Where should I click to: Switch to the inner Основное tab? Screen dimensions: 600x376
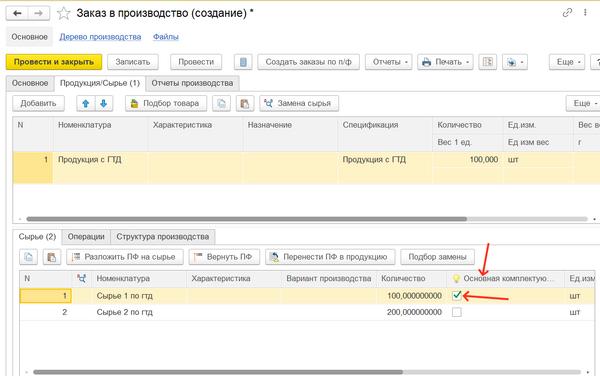pyautogui.click(x=30, y=83)
